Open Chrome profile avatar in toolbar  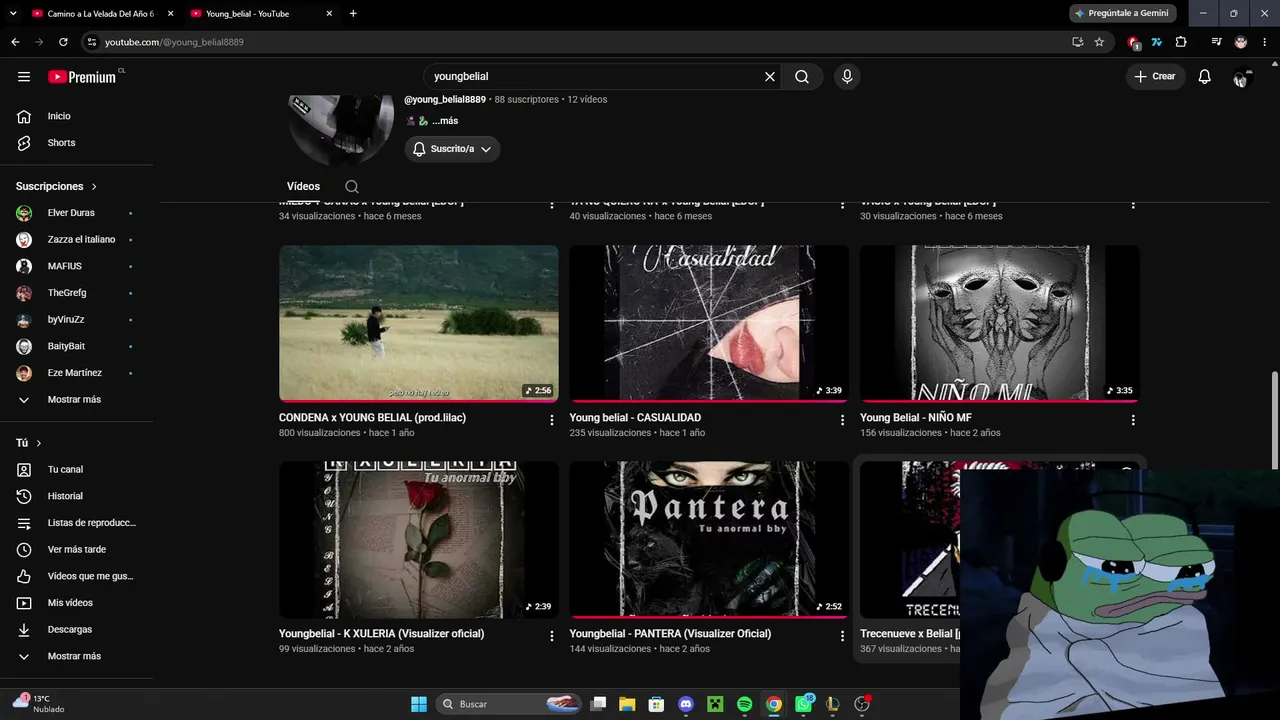[1241, 42]
